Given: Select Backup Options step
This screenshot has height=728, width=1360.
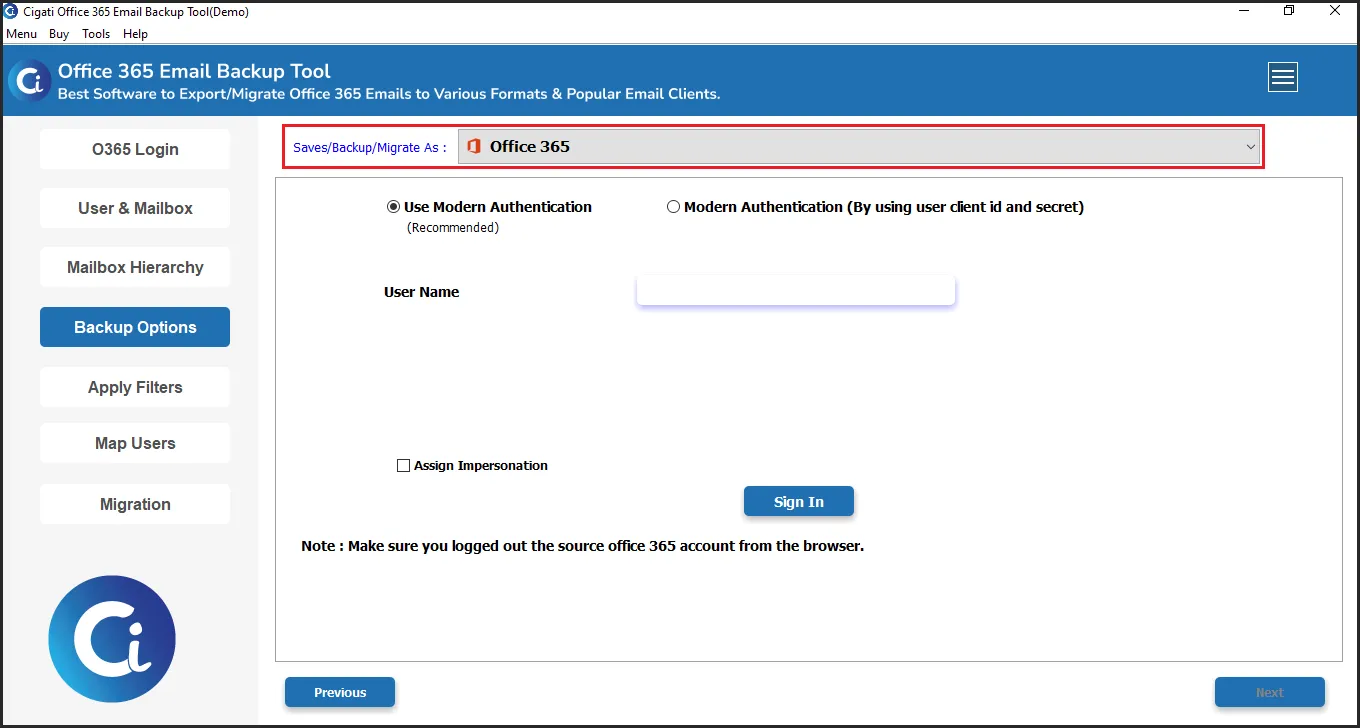Looking at the screenshot, I should [135, 327].
